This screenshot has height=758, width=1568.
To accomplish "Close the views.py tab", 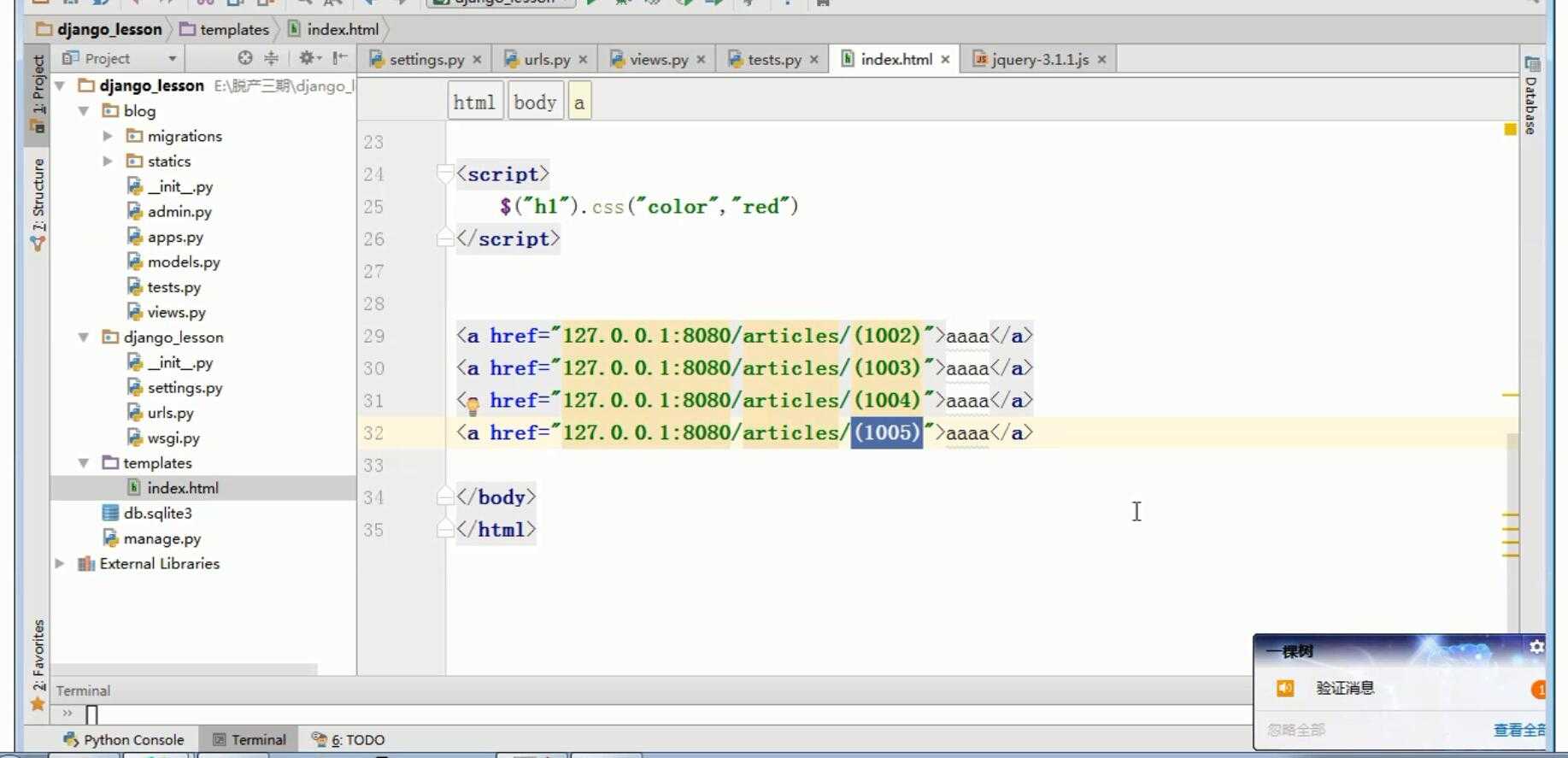I will coord(701,60).
